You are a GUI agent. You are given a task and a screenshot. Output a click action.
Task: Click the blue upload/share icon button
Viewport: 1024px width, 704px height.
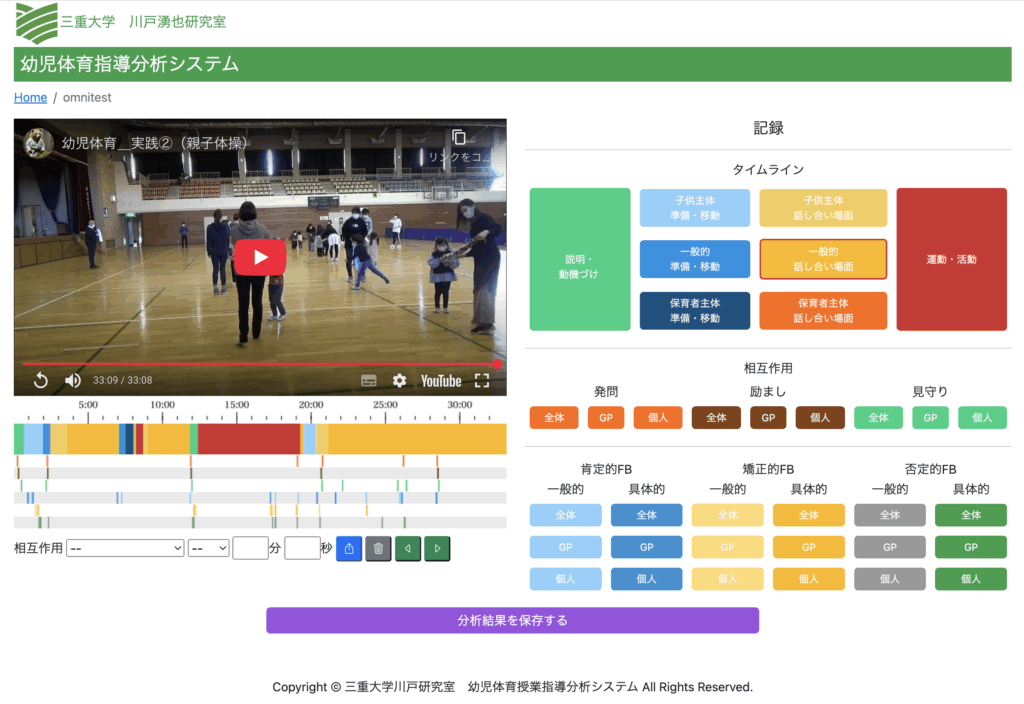click(x=349, y=548)
